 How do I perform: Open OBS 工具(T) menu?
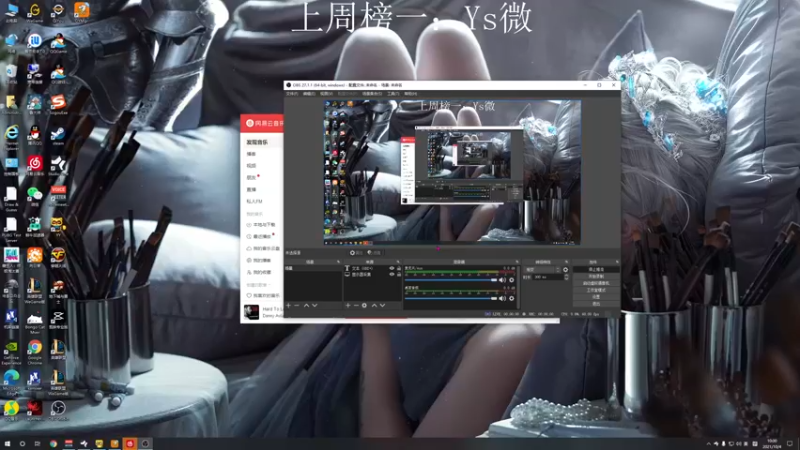point(393,94)
